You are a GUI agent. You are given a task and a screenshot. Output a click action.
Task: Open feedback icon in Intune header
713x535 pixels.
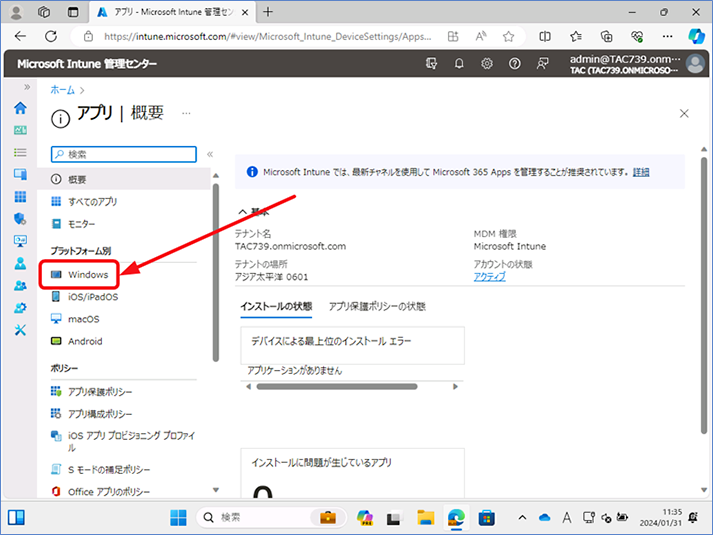click(x=542, y=64)
